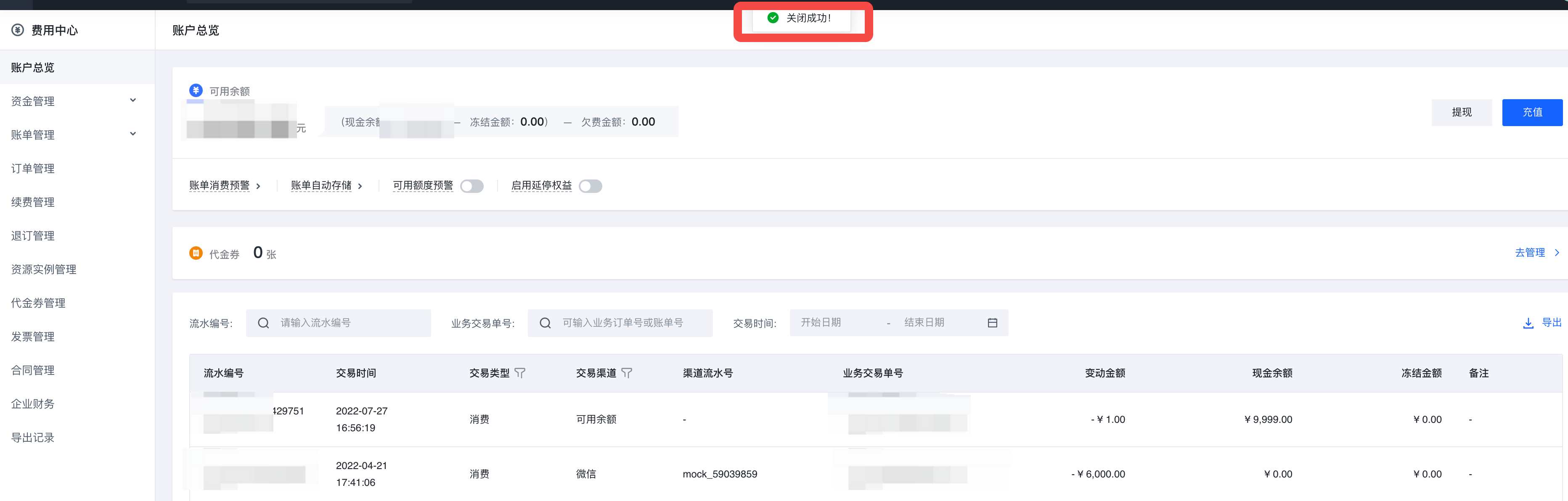Open calendar icon in date range picker

click(992, 323)
